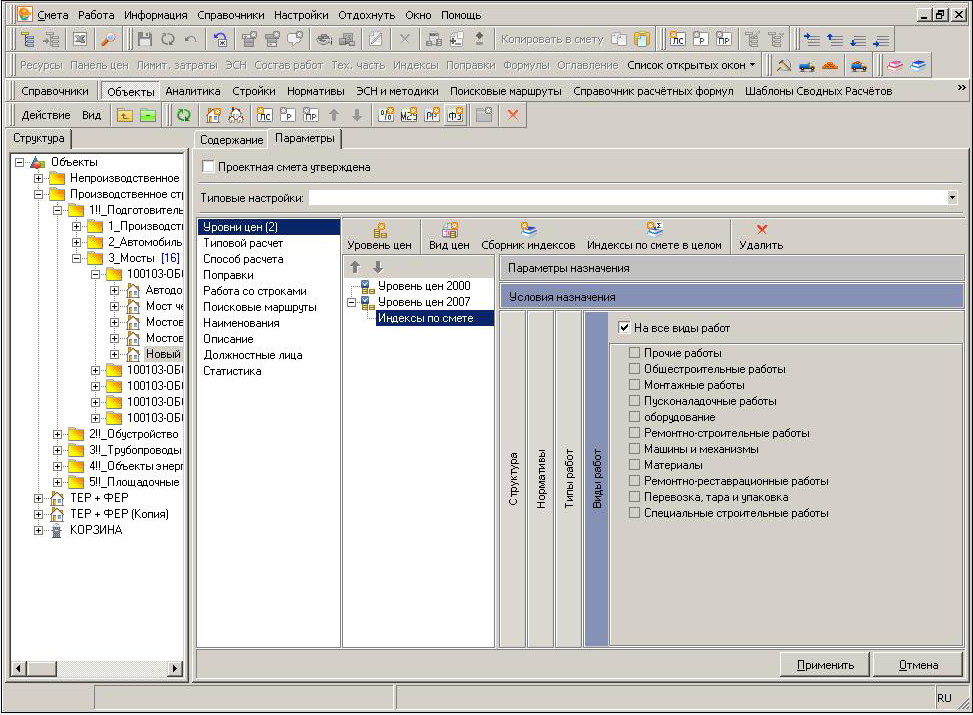
Task: Check the Общестроительные работы checkbox
Action: point(634,369)
